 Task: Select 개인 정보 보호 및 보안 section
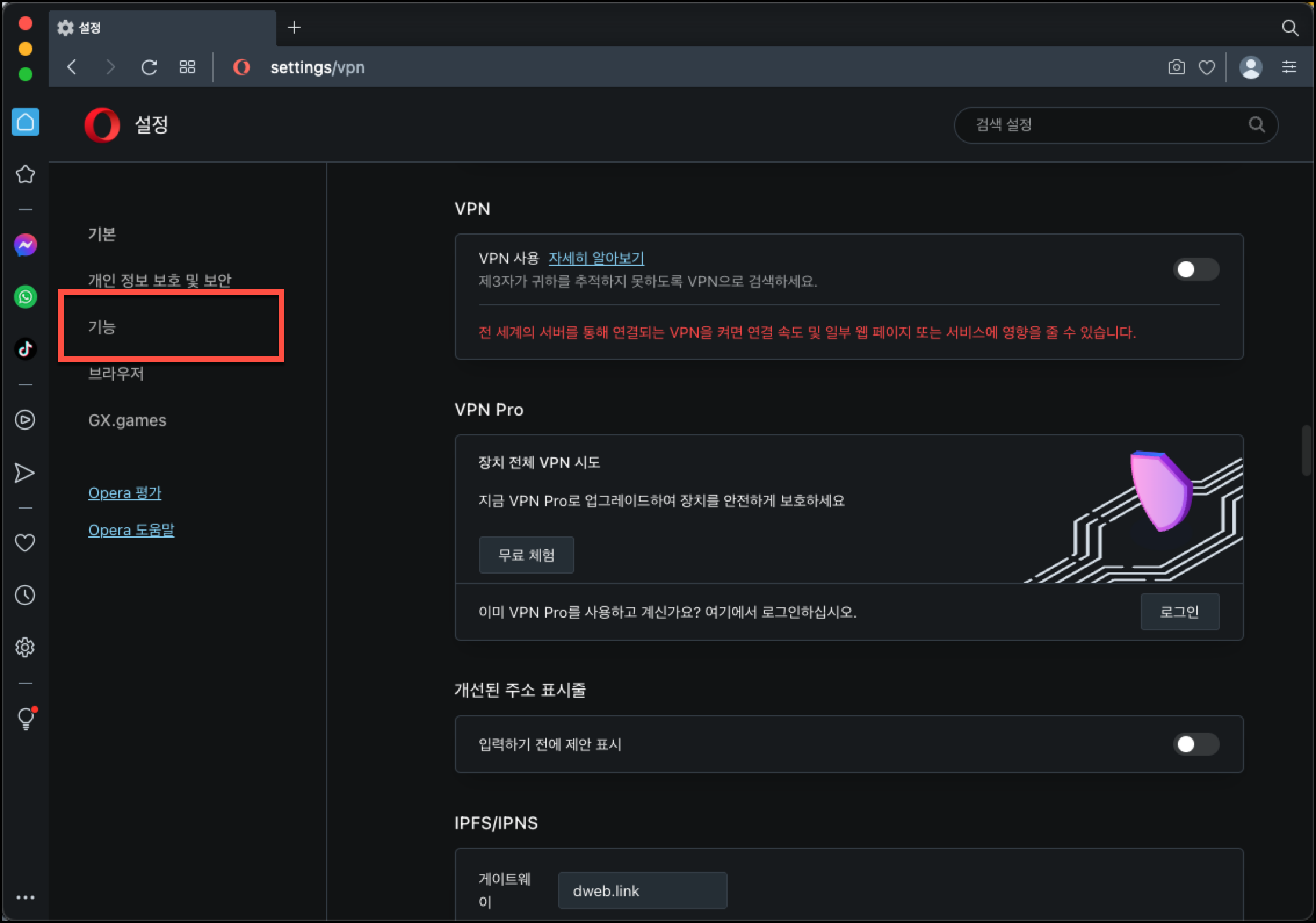(160, 280)
